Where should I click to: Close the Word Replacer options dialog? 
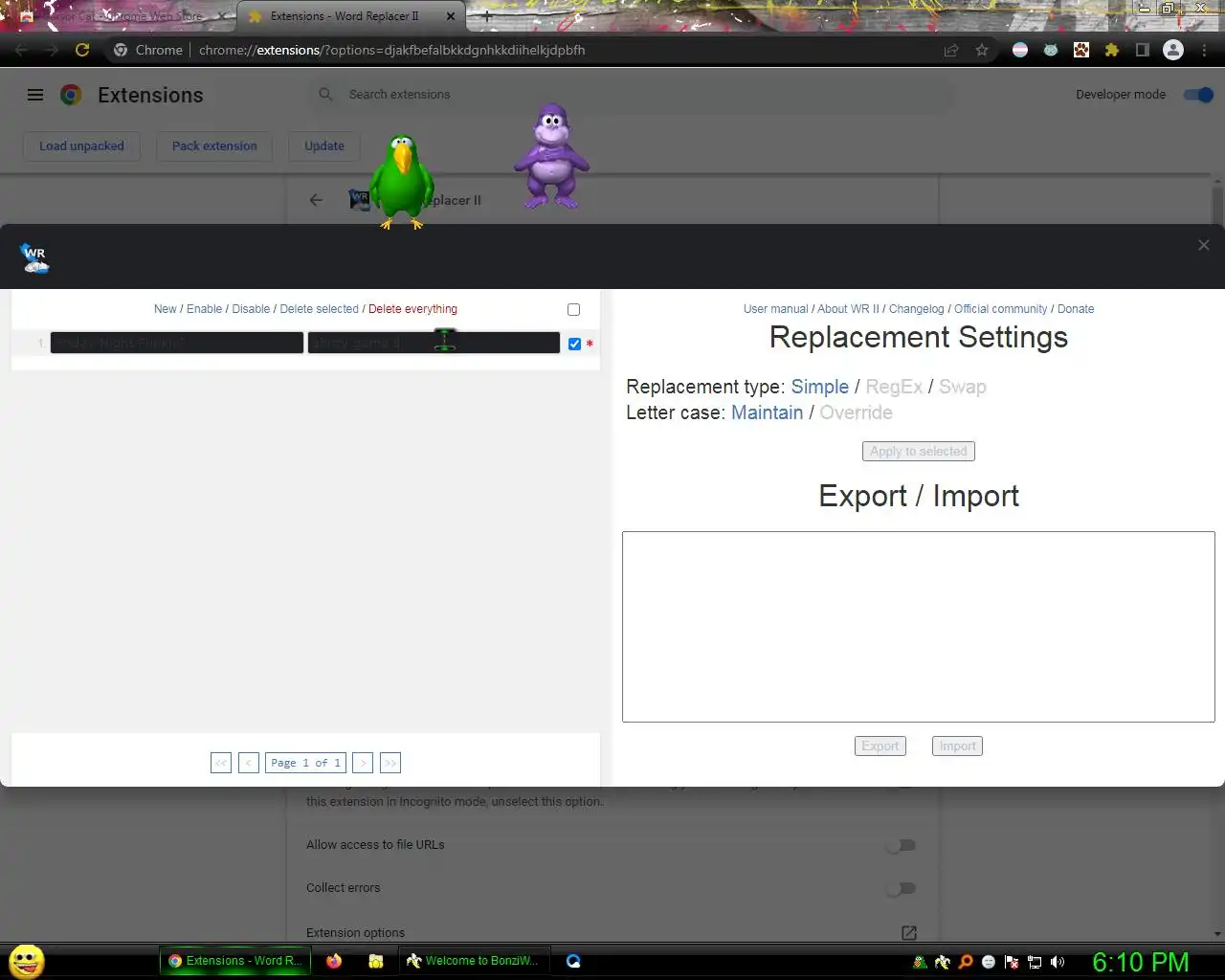1204,245
